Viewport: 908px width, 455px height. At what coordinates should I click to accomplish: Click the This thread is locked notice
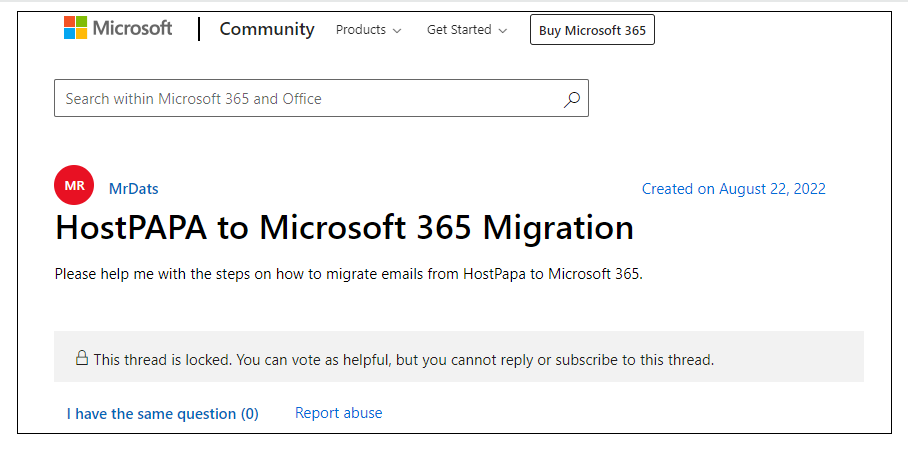(459, 357)
